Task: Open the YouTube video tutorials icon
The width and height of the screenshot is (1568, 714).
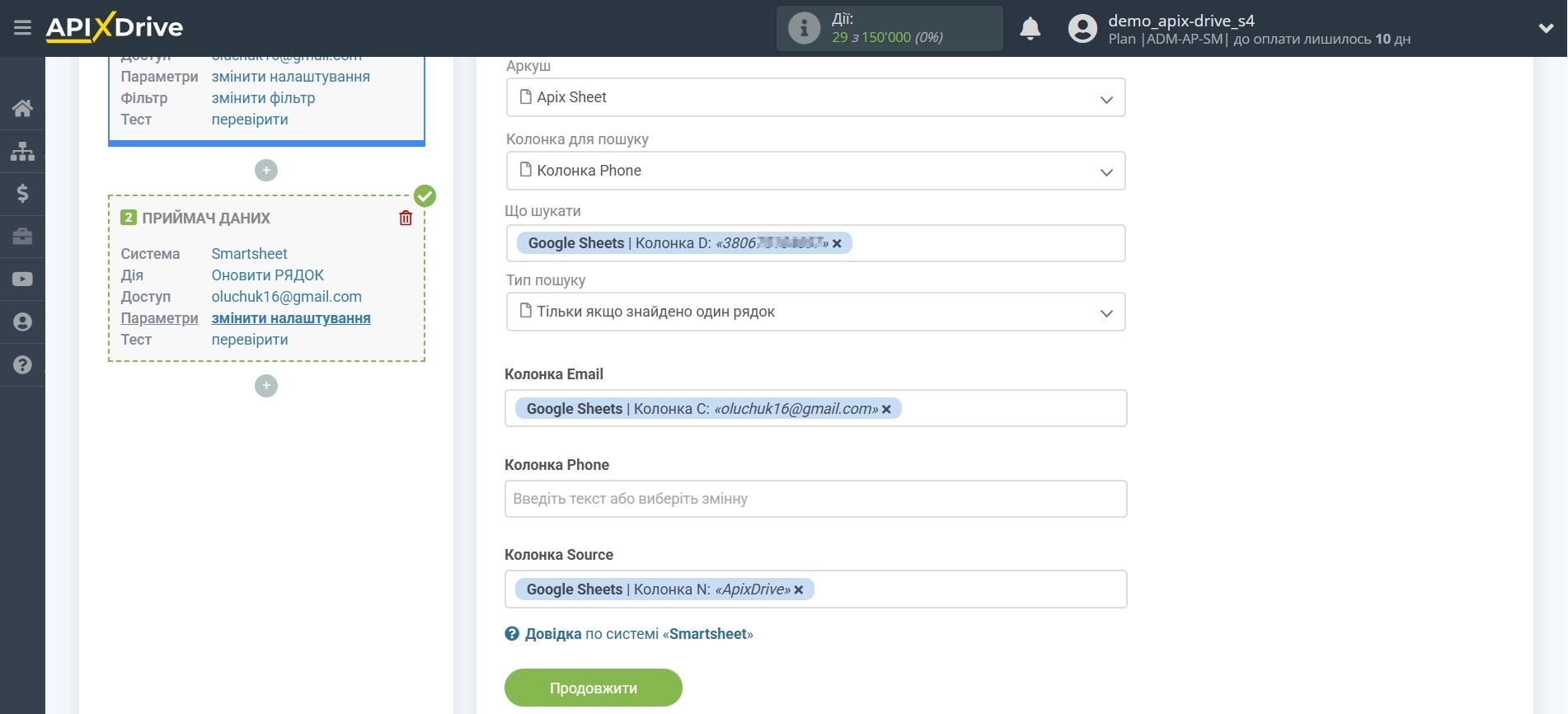Action: [x=22, y=279]
